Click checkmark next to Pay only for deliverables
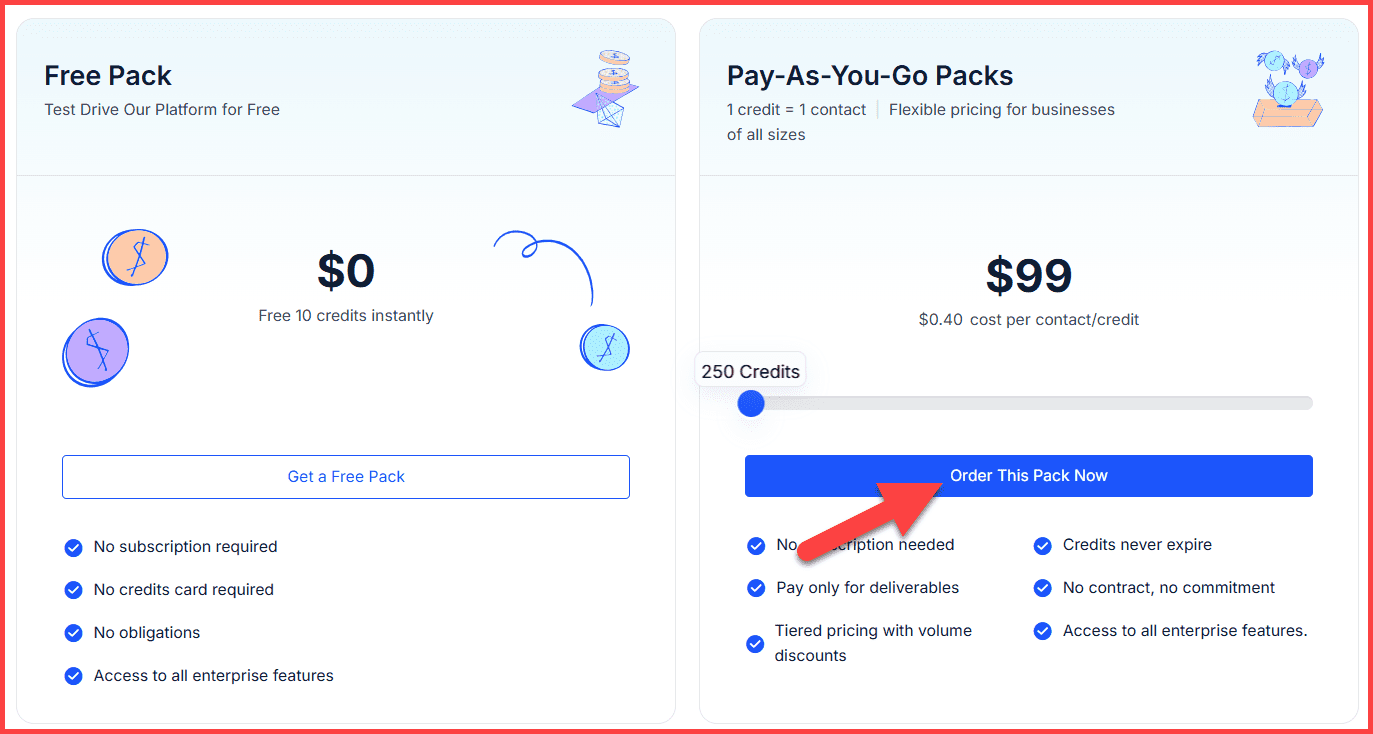The image size is (1373, 734). tap(756, 588)
